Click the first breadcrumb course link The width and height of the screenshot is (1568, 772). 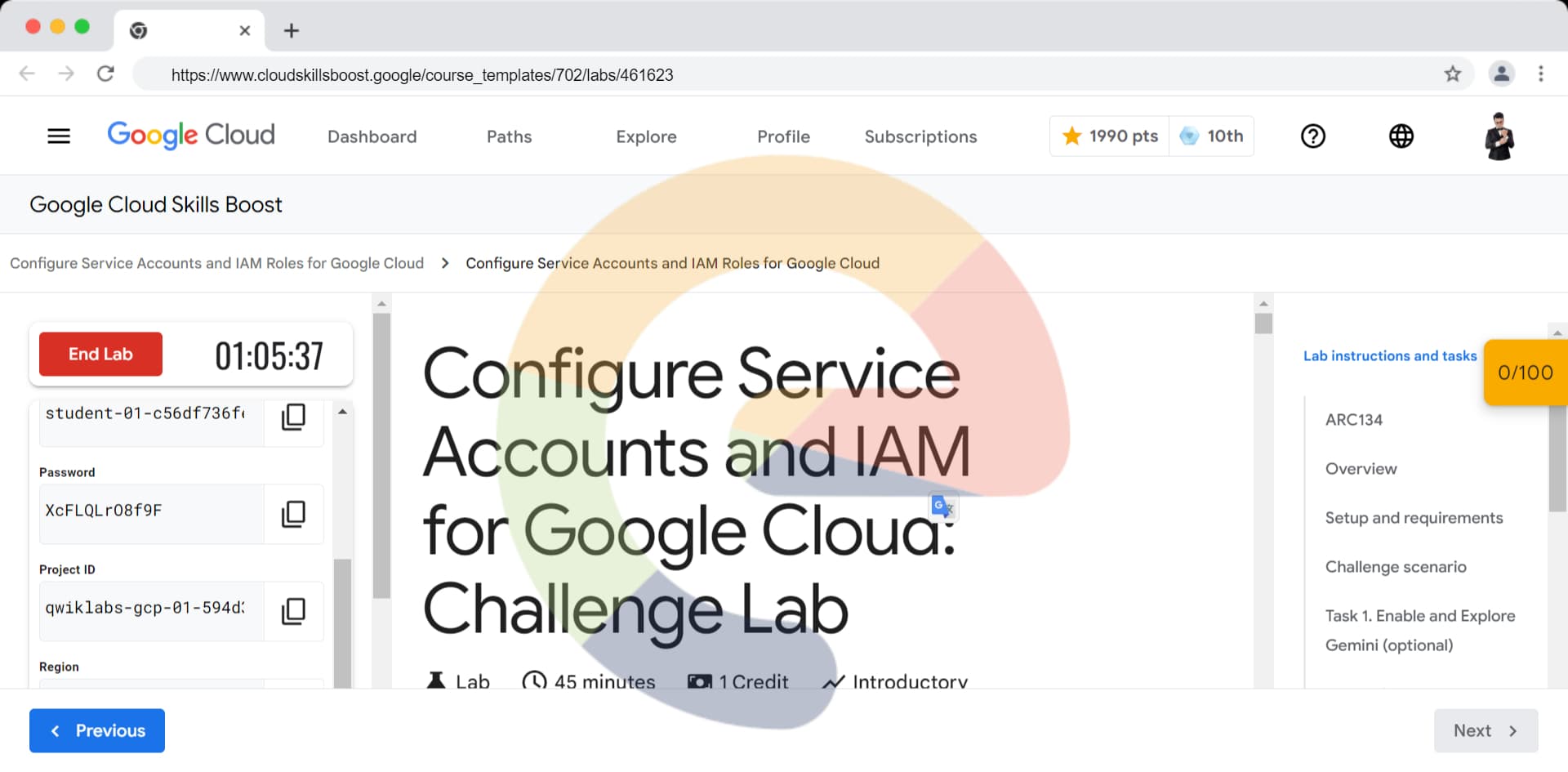point(216,263)
